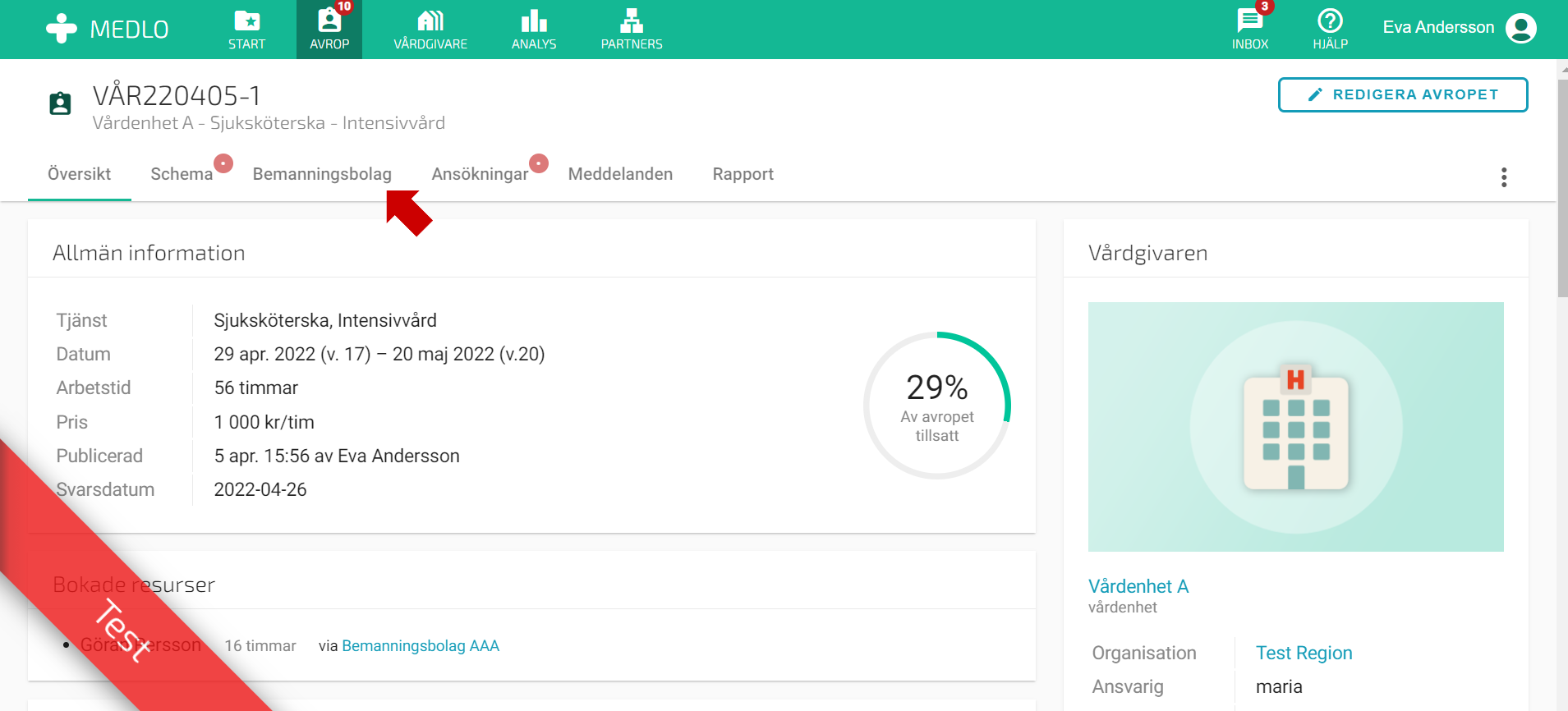Image resolution: width=1568 pixels, height=711 pixels.
Task: Switch to the Schema tab
Action: coord(182,174)
